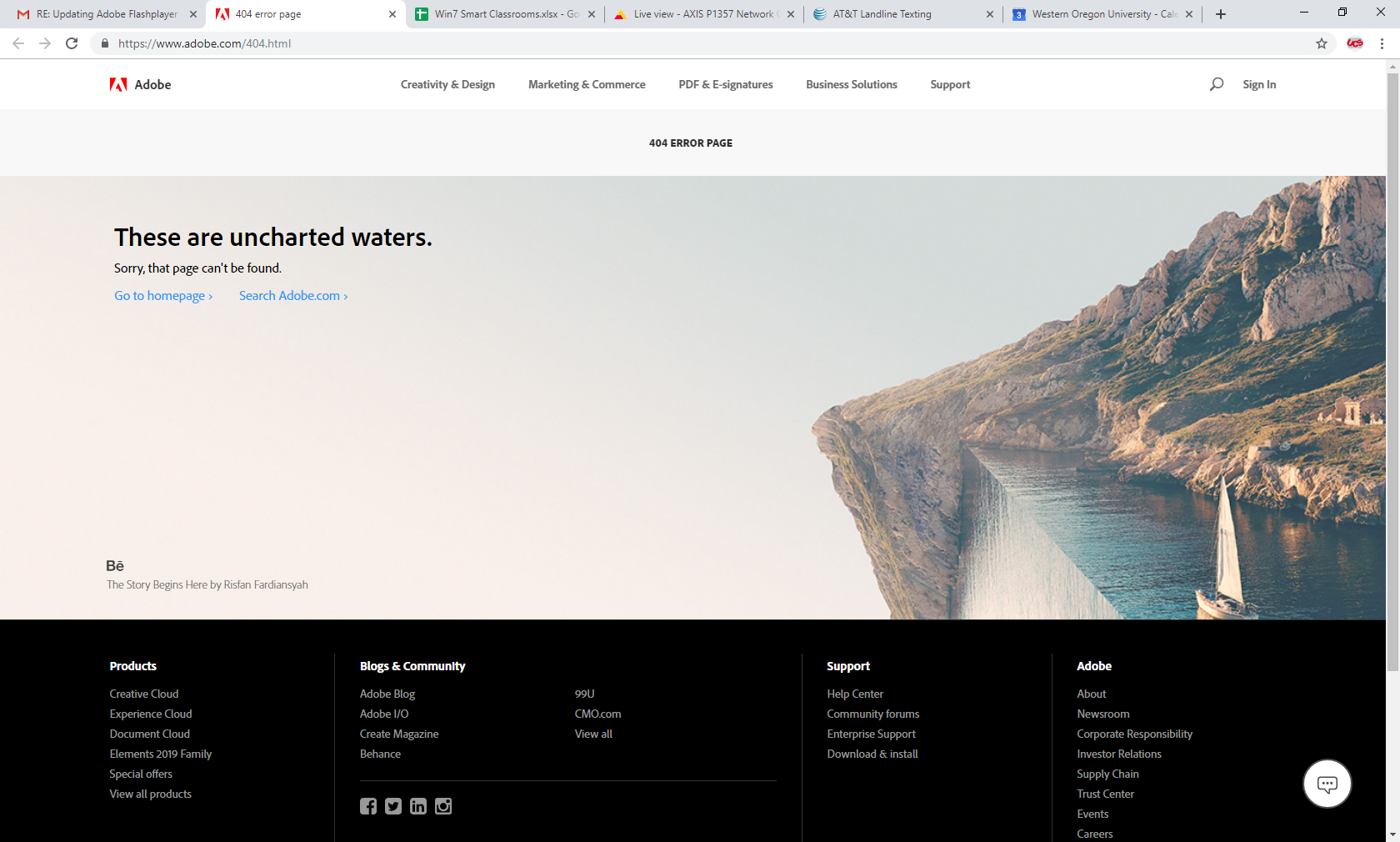Open Download & install link

[x=872, y=754]
